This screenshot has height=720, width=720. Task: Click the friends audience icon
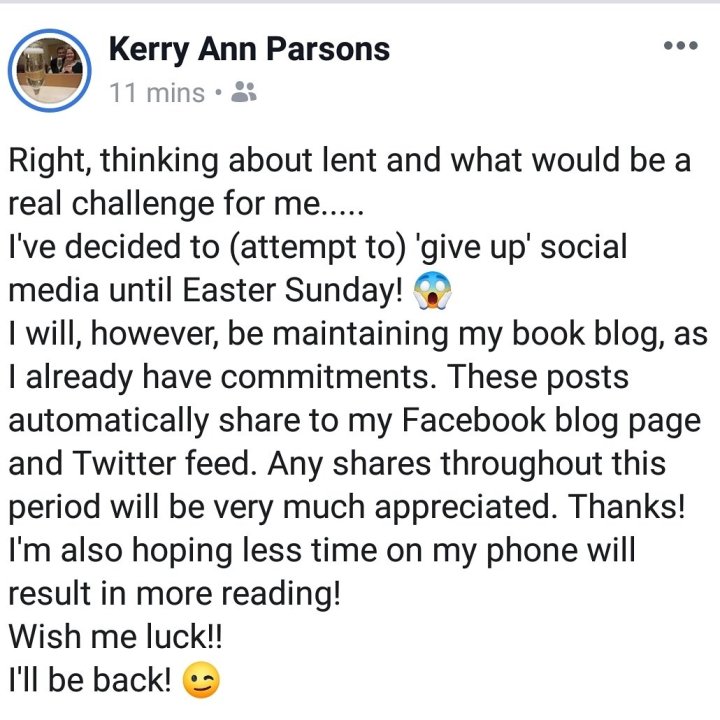[x=243, y=93]
